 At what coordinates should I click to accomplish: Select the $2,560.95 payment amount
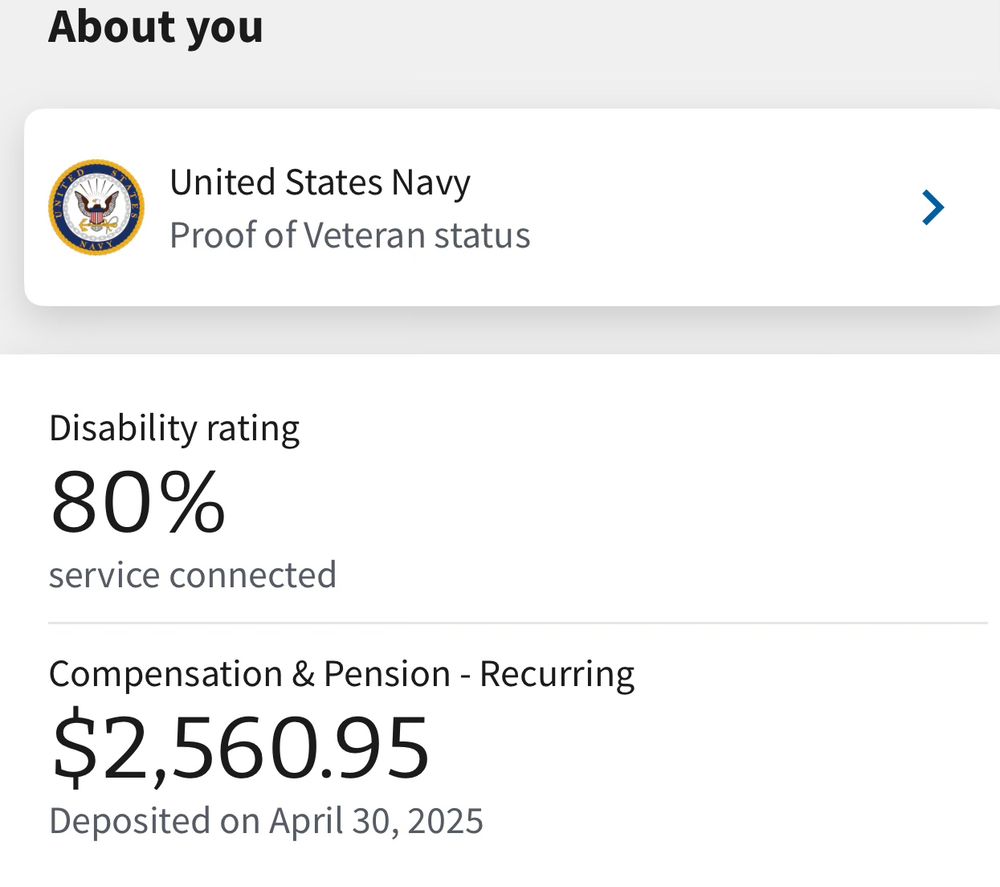point(240,747)
